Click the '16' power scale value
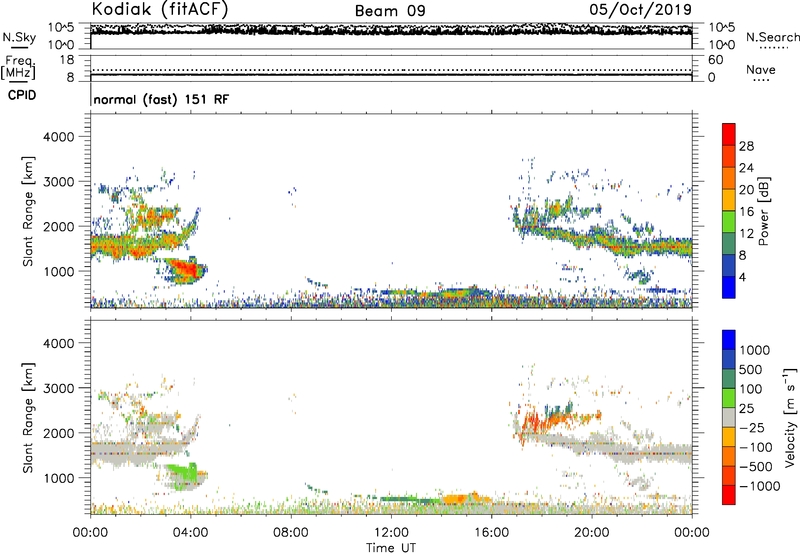 (746, 212)
